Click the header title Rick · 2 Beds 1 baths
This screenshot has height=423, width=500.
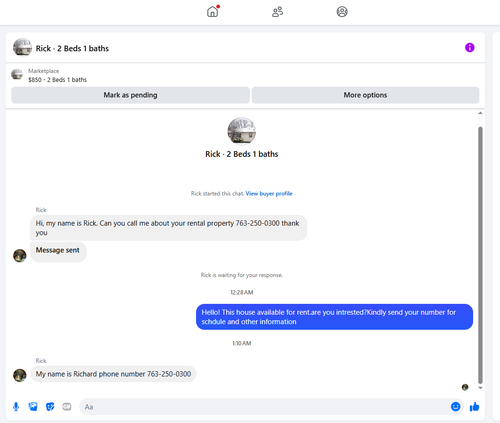point(72,49)
